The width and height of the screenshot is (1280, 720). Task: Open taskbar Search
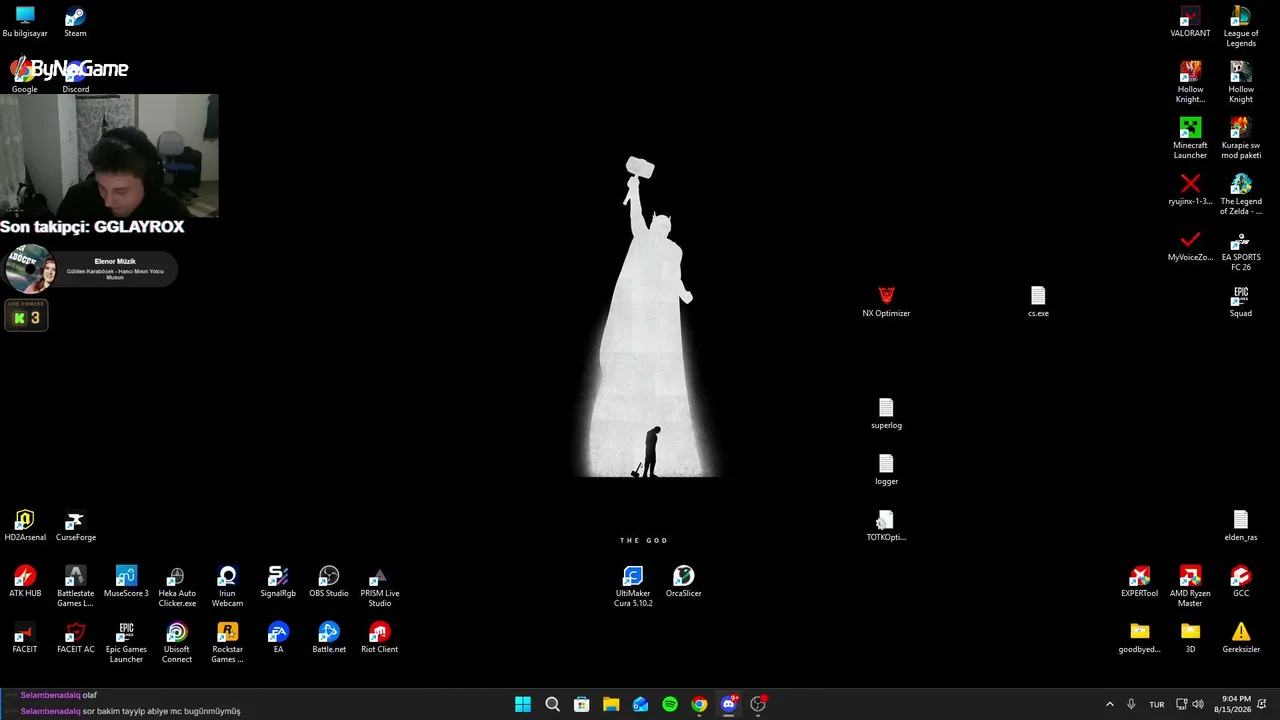[552, 704]
